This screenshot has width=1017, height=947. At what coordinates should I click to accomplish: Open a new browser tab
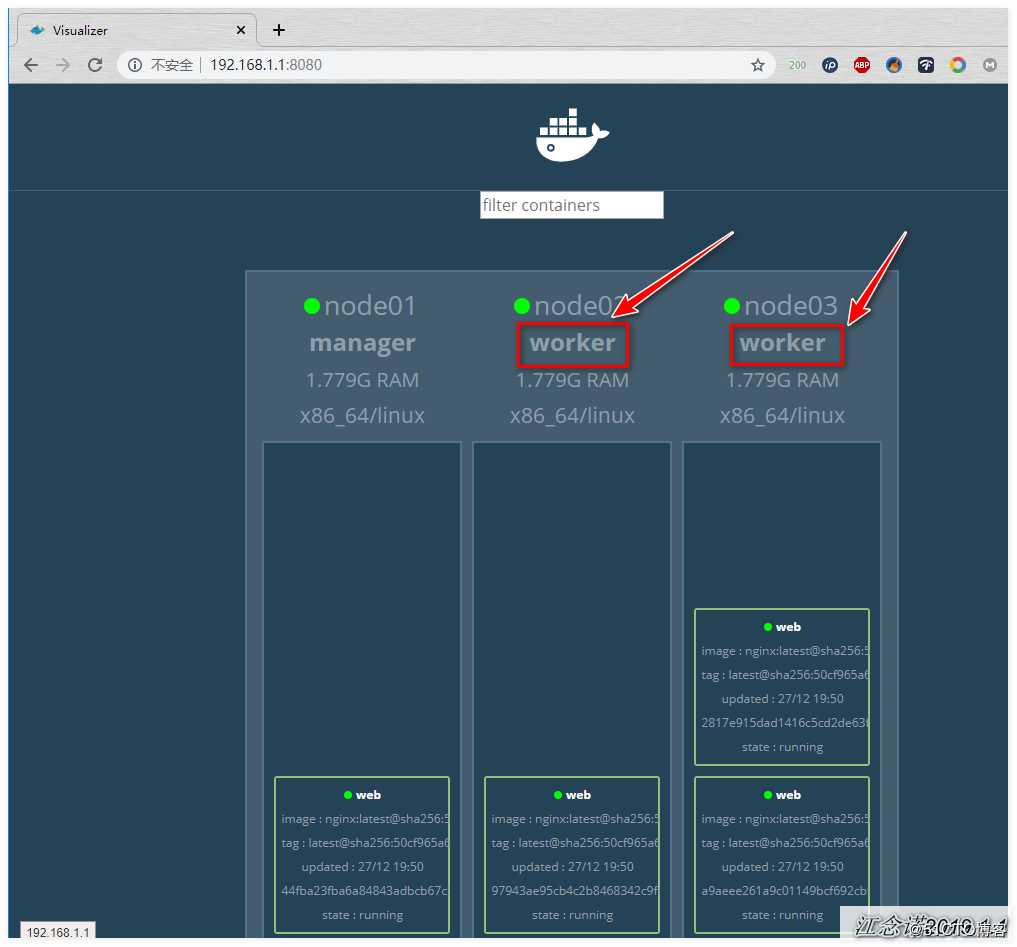click(x=279, y=30)
